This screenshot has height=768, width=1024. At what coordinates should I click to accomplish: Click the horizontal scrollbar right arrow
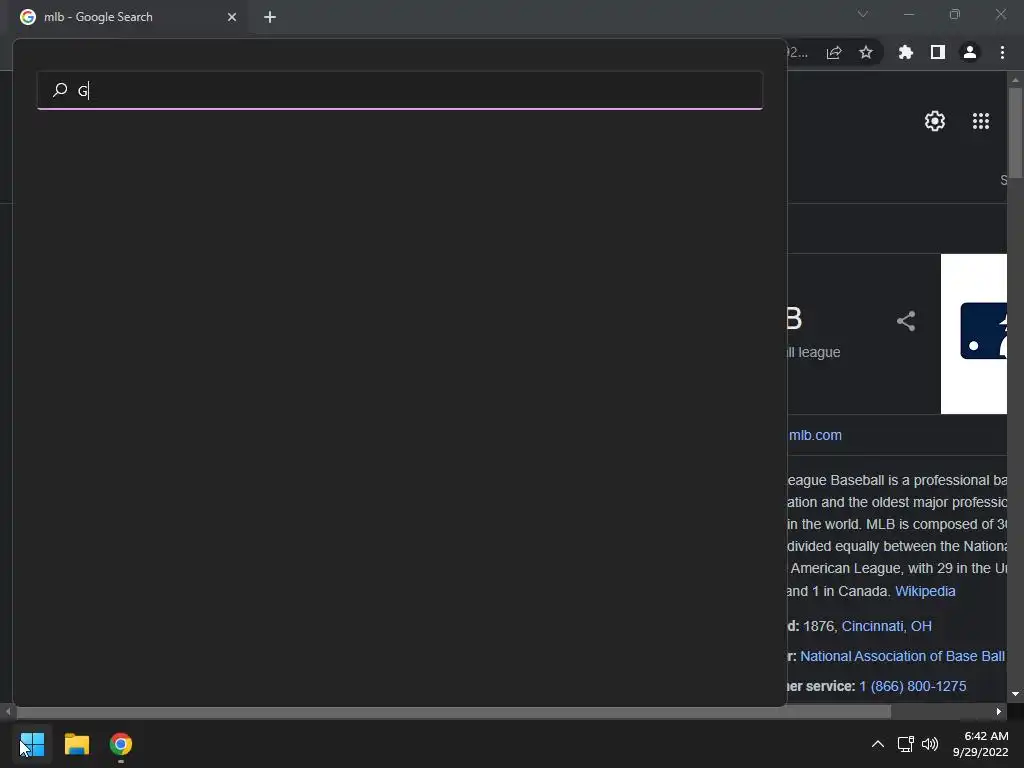coord(999,712)
